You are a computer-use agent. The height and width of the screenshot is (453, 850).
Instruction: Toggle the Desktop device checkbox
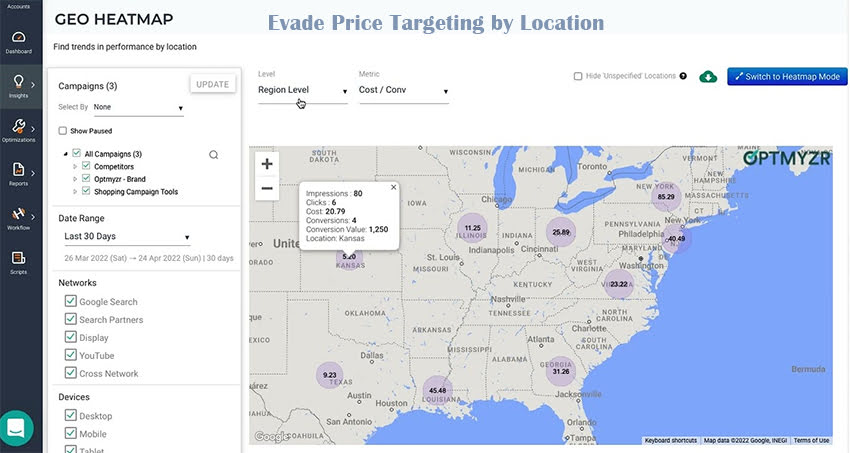click(x=70, y=415)
